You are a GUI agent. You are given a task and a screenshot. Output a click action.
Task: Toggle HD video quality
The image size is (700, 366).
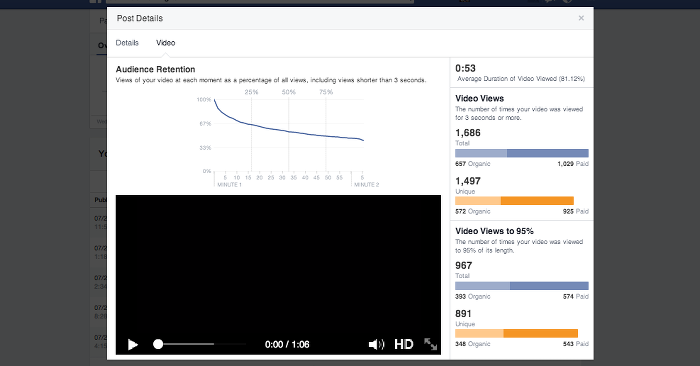pos(404,344)
